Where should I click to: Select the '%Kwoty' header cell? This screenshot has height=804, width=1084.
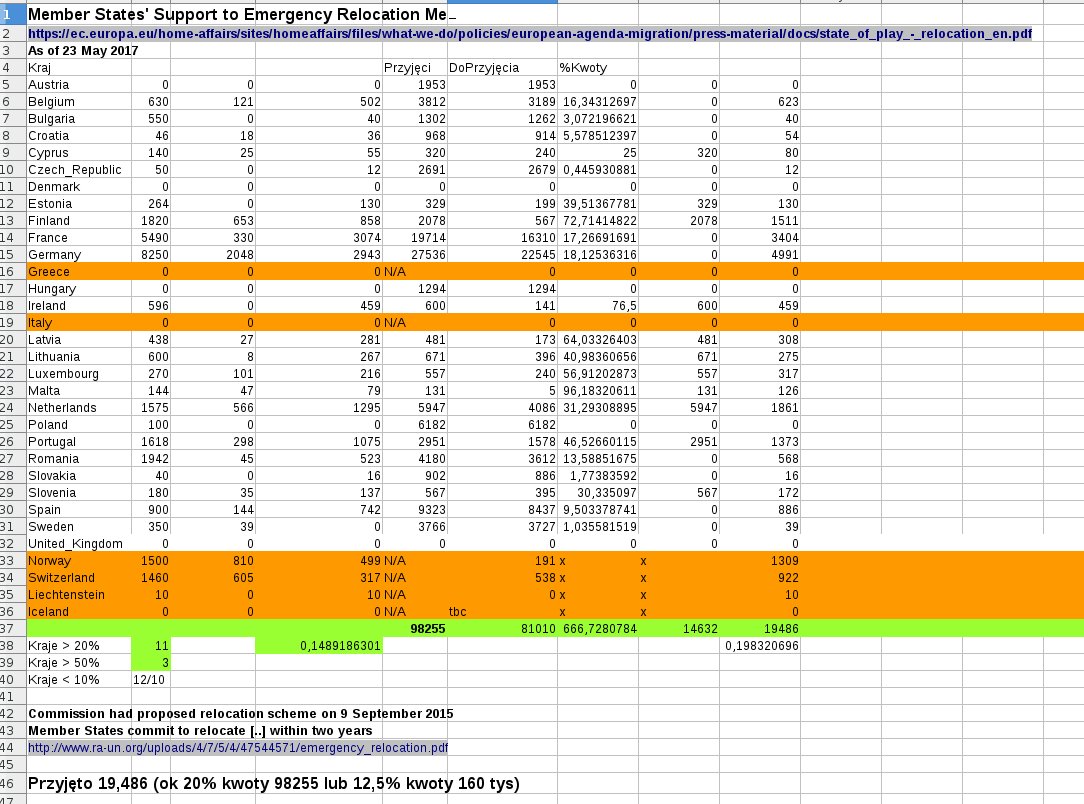(x=598, y=68)
